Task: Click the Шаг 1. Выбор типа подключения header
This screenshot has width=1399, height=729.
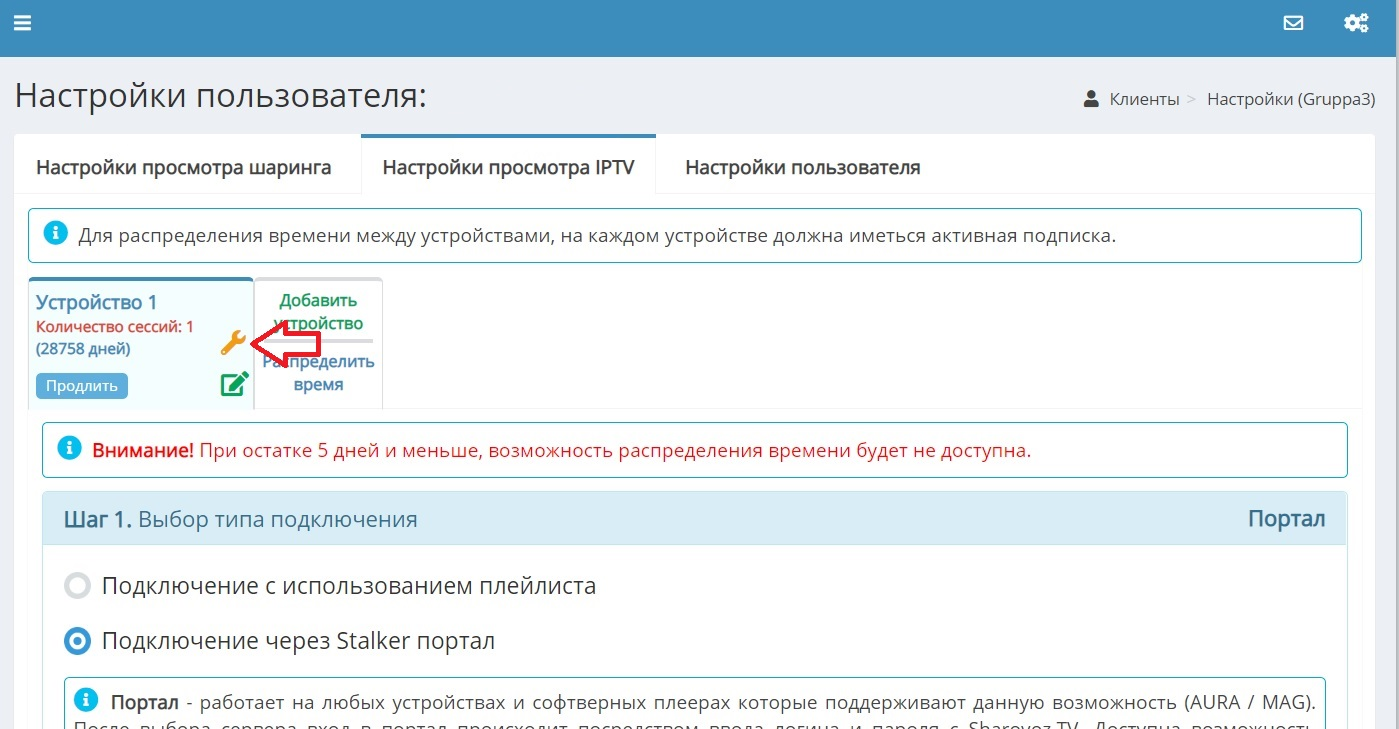Action: [x=694, y=519]
